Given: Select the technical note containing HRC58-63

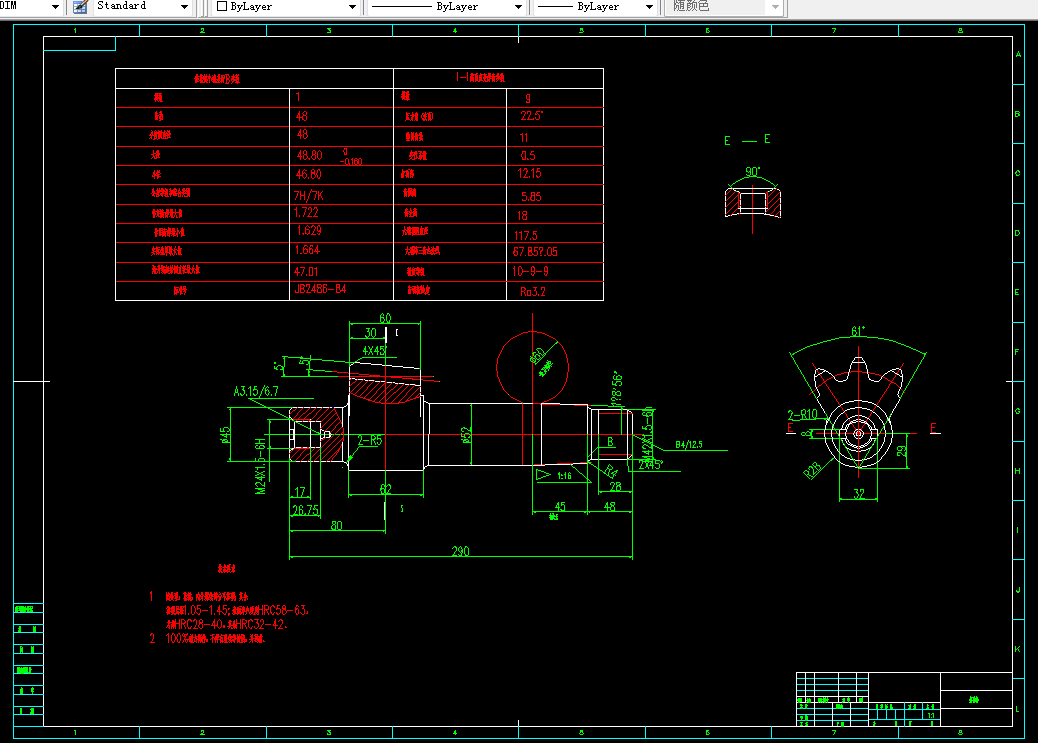Looking at the screenshot, I should pos(237,610).
